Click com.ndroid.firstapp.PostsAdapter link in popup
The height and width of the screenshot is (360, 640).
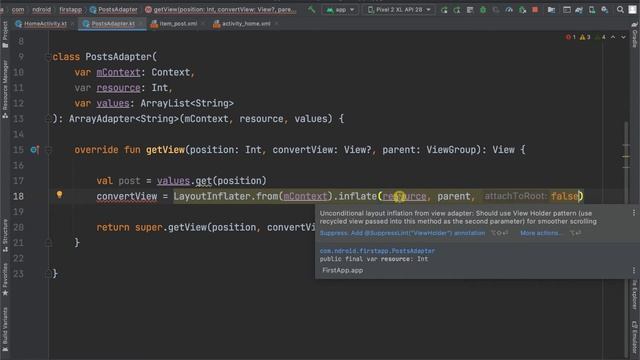(x=377, y=251)
